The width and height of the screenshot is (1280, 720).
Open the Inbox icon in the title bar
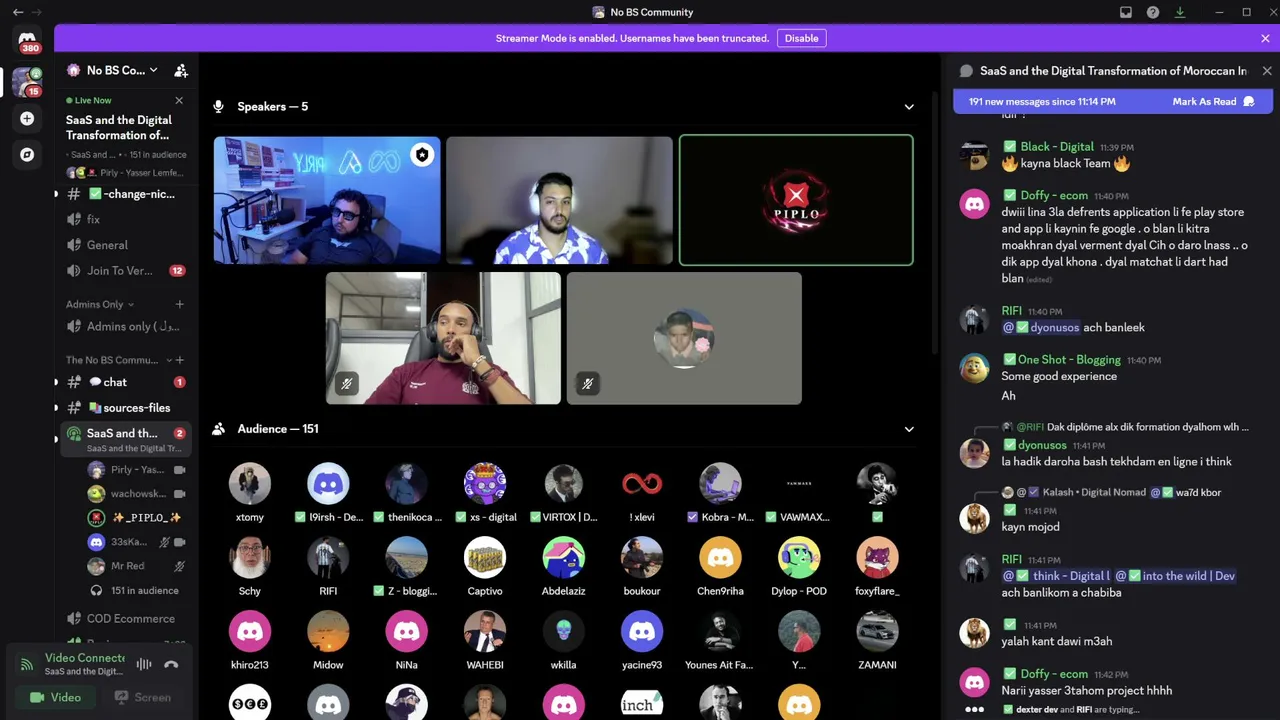(1126, 12)
